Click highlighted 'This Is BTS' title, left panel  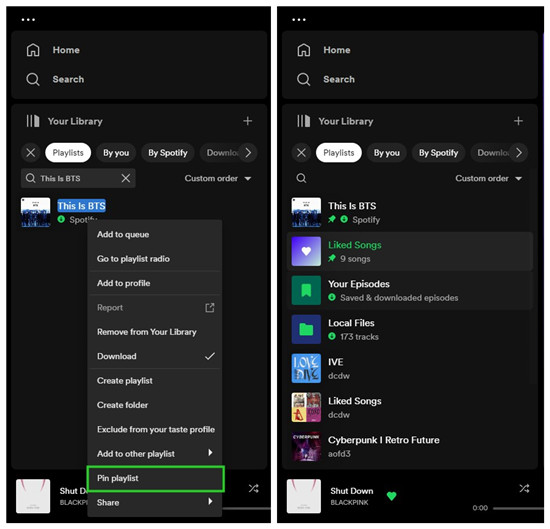point(82,206)
